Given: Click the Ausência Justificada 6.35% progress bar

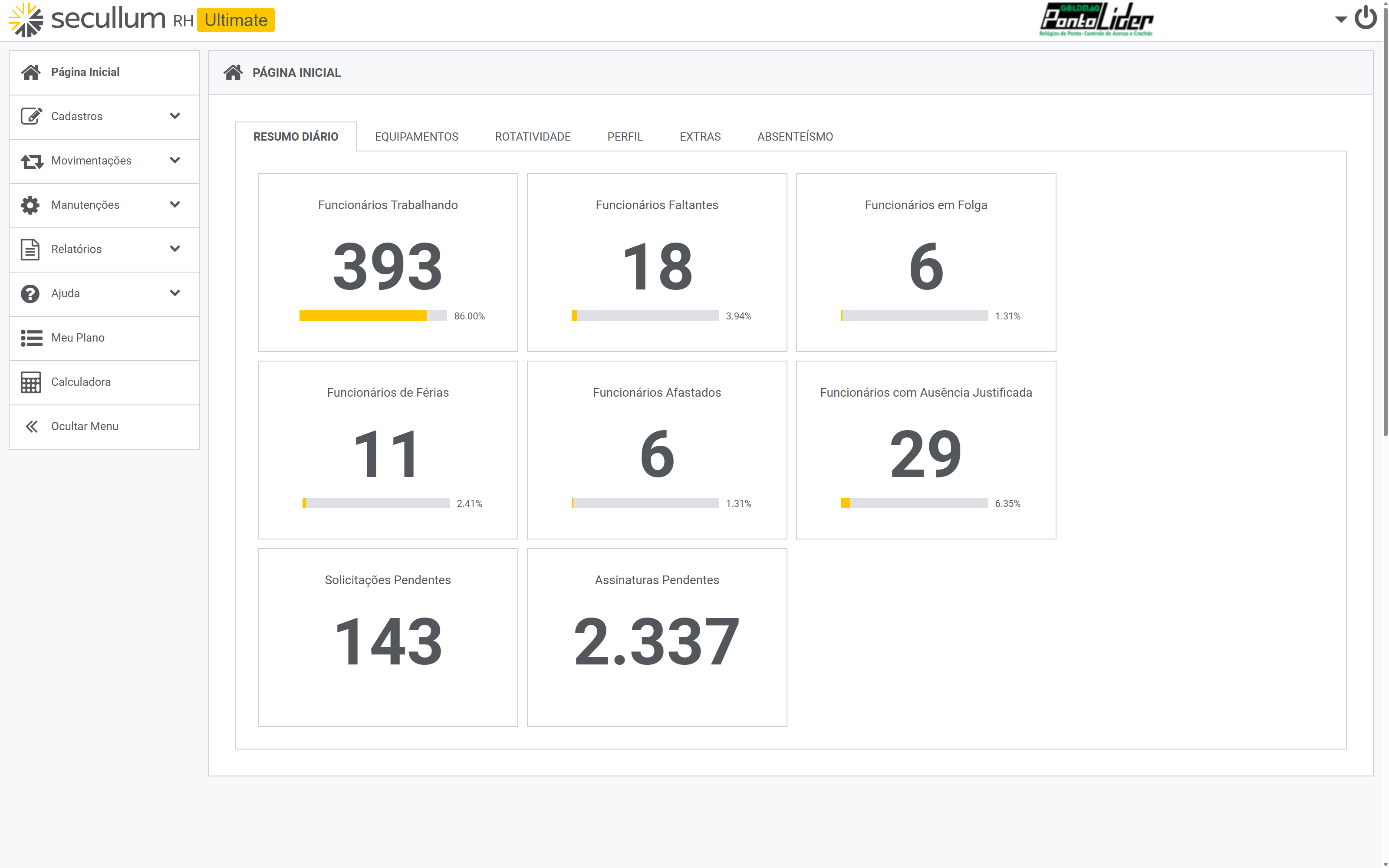Looking at the screenshot, I should coord(914,503).
